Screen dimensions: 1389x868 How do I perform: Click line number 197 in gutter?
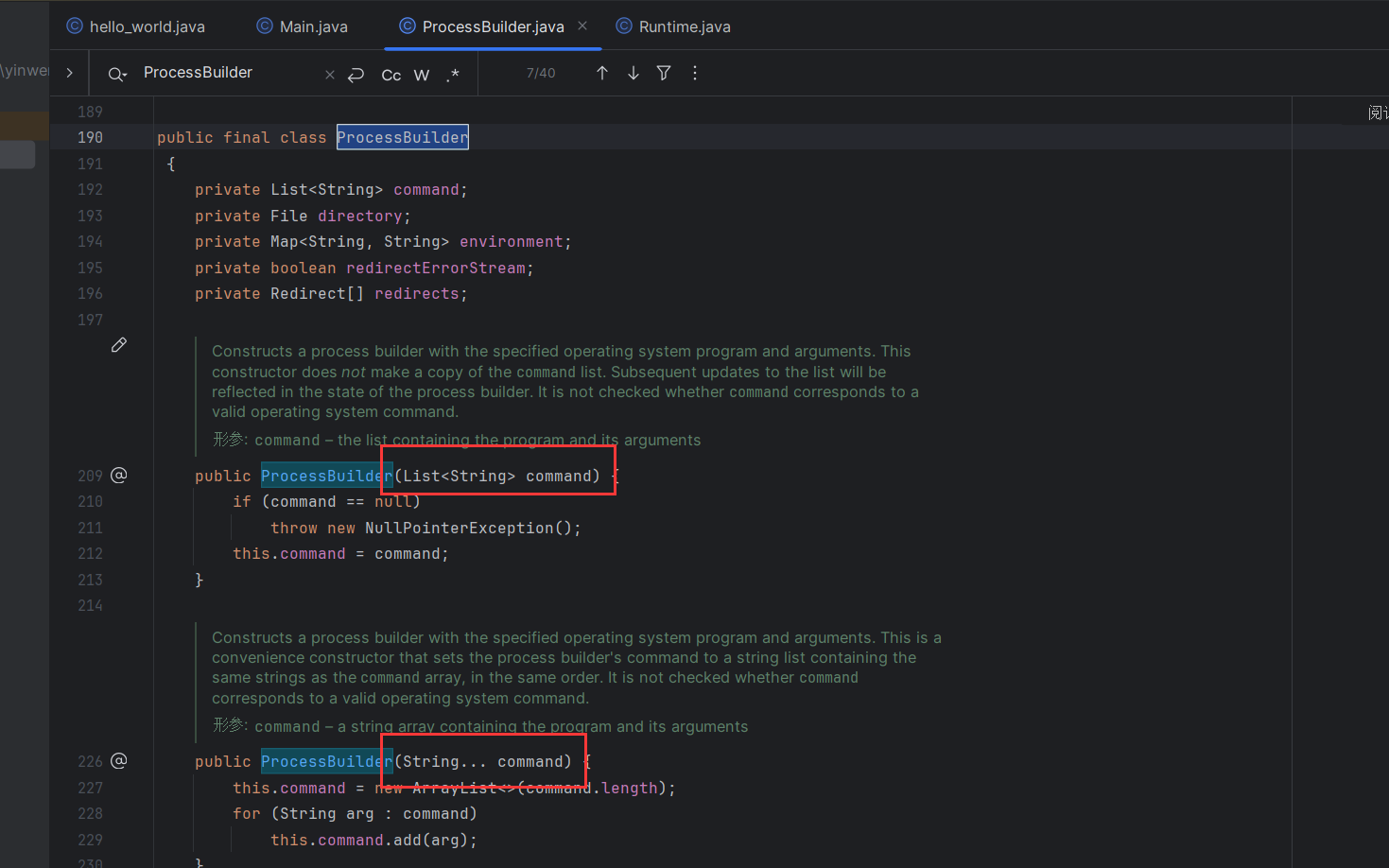pyautogui.click(x=90, y=320)
